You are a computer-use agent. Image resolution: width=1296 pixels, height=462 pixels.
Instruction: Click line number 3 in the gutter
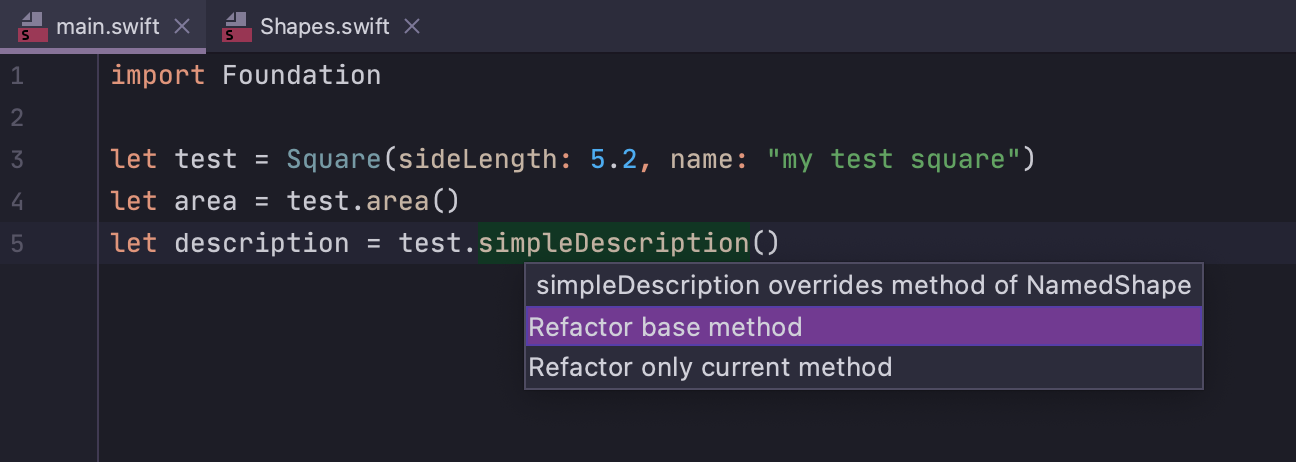pos(17,160)
